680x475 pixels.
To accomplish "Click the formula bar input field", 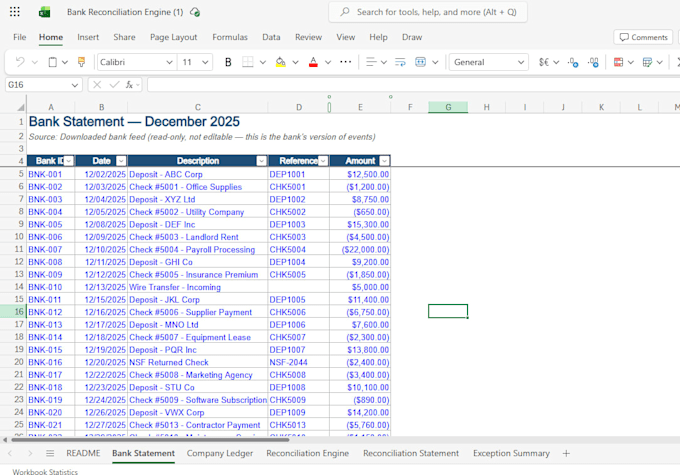I will coord(413,85).
